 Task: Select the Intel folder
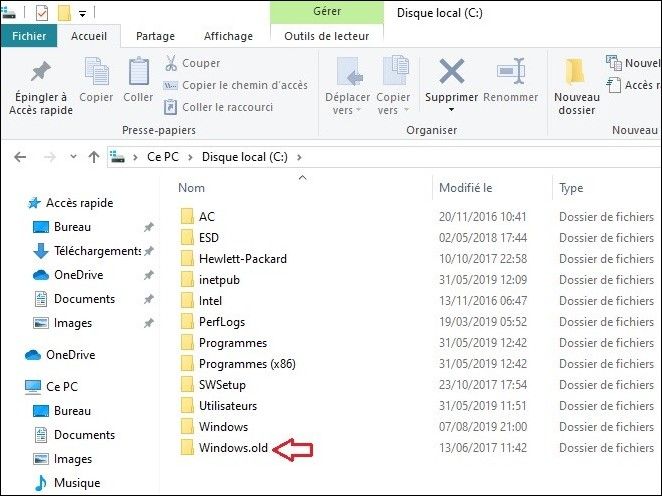pyautogui.click(x=210, y=301)
